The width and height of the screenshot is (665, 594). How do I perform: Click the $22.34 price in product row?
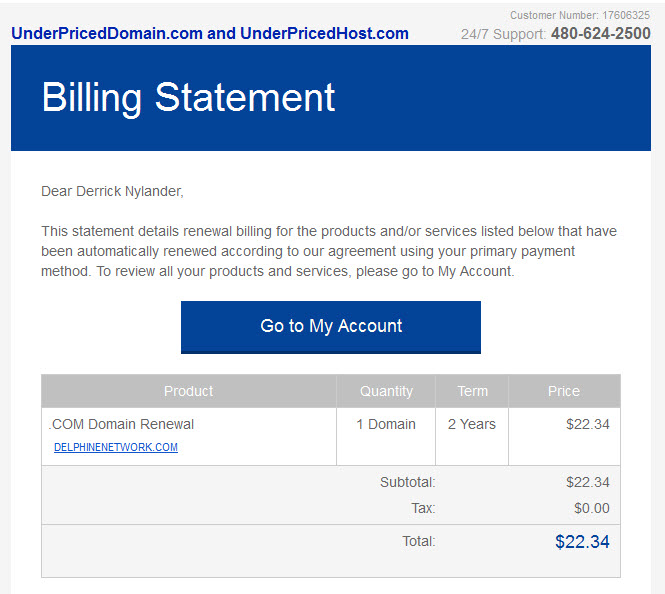[x=588, y=424]
